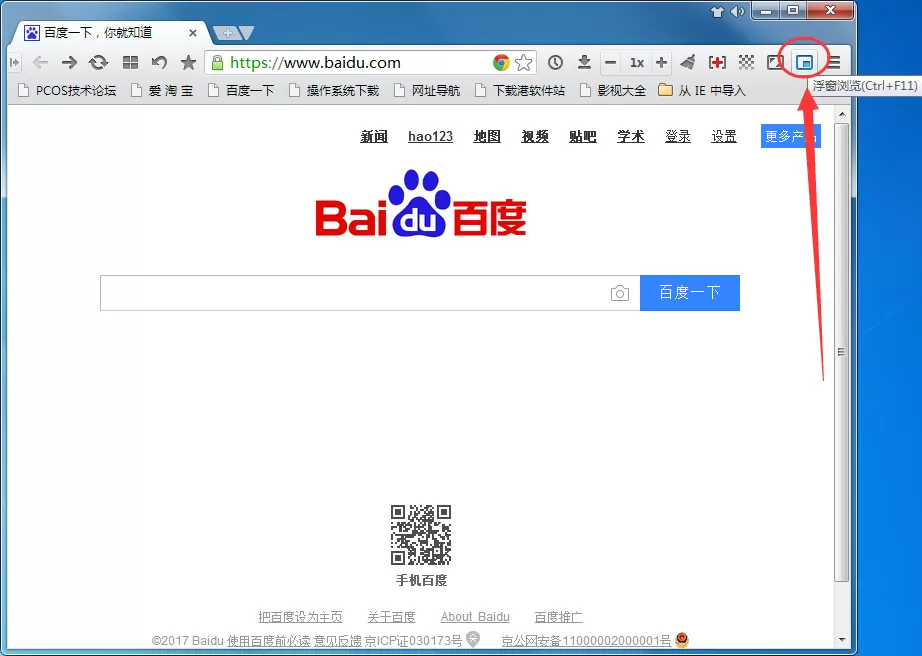Open the 使用百度前必读 link
The image size is (922, 656).
pos(269,641)
